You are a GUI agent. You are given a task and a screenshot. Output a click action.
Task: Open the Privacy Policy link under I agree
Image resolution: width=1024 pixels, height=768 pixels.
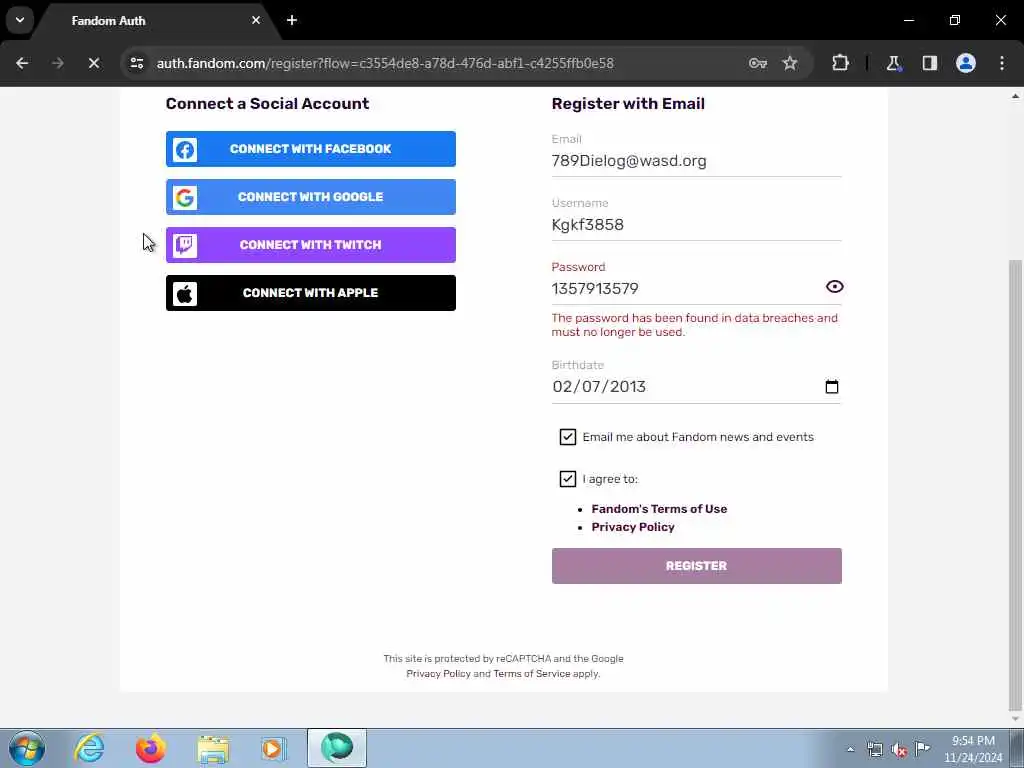tap(633, 527)
